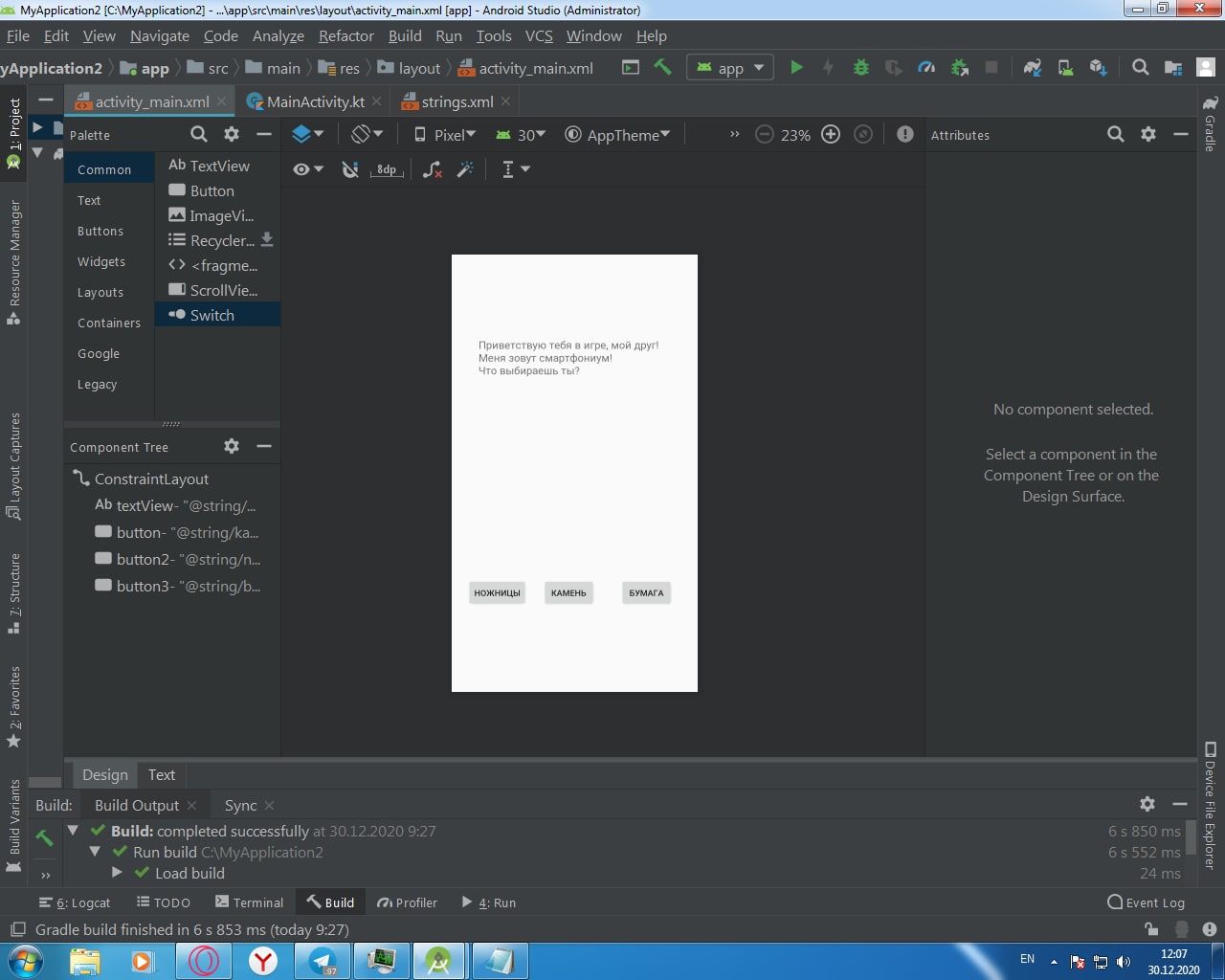Open the Profiler tool window

[407, 902]
